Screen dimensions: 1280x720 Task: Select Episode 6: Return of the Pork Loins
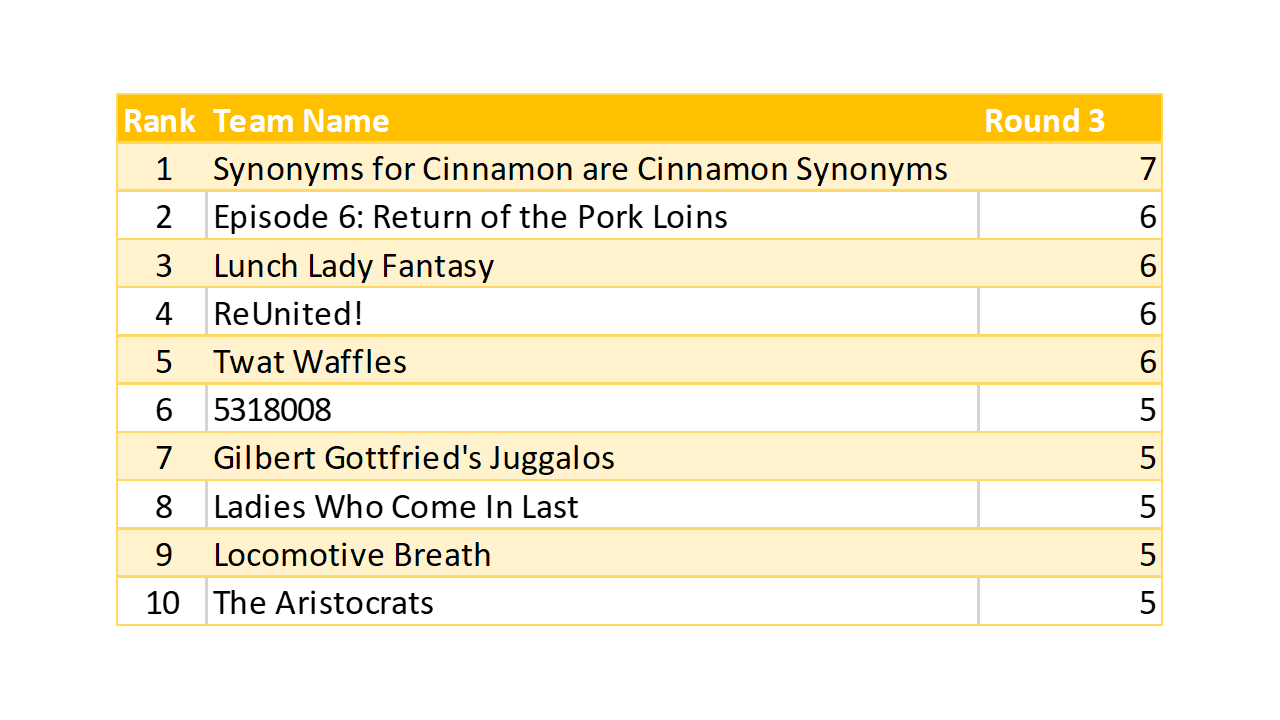tap(470, 217)
